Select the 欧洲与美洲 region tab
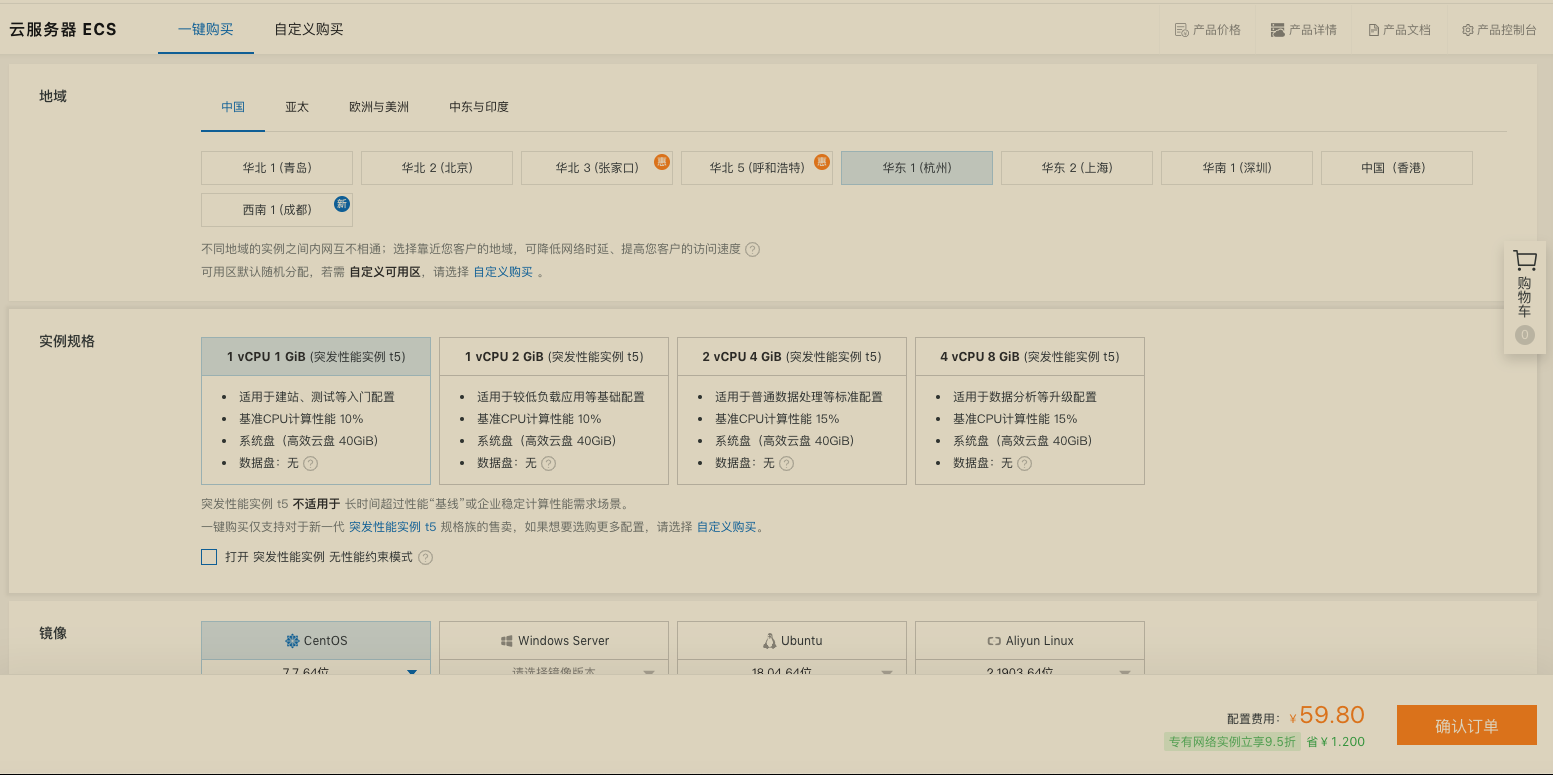 [x=379, y=107]
